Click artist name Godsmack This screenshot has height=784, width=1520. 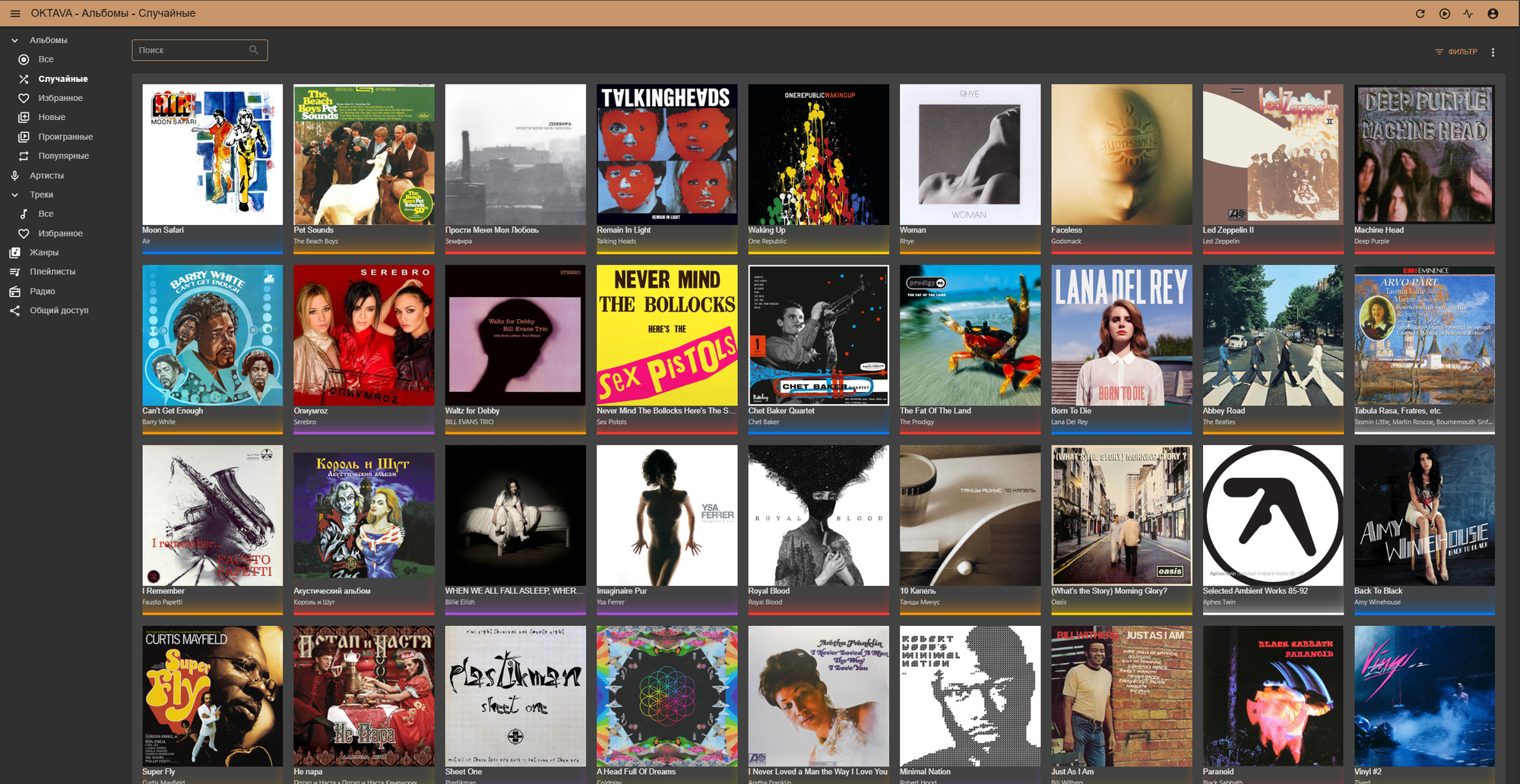tap(1066, 242)
